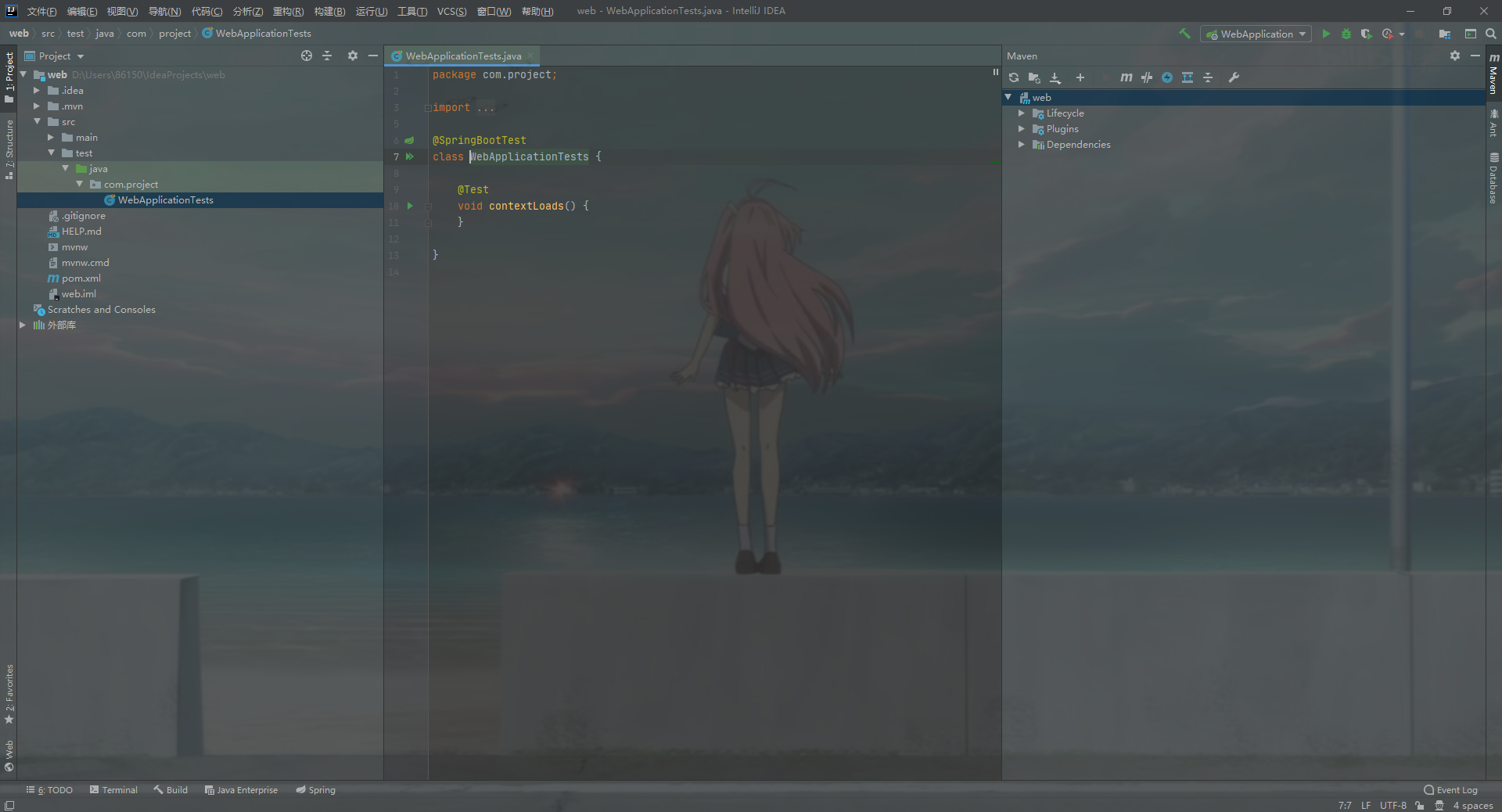This screenshot has height=812, width=1502.
Task: Locate current file in Project panel
Action: (307, 56)
